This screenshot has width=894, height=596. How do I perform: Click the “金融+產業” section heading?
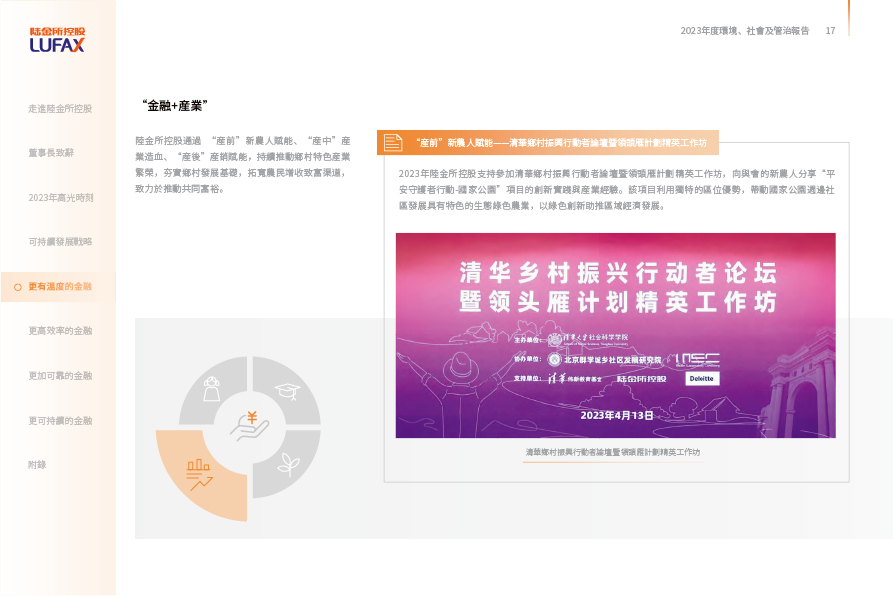pos(175,105)
